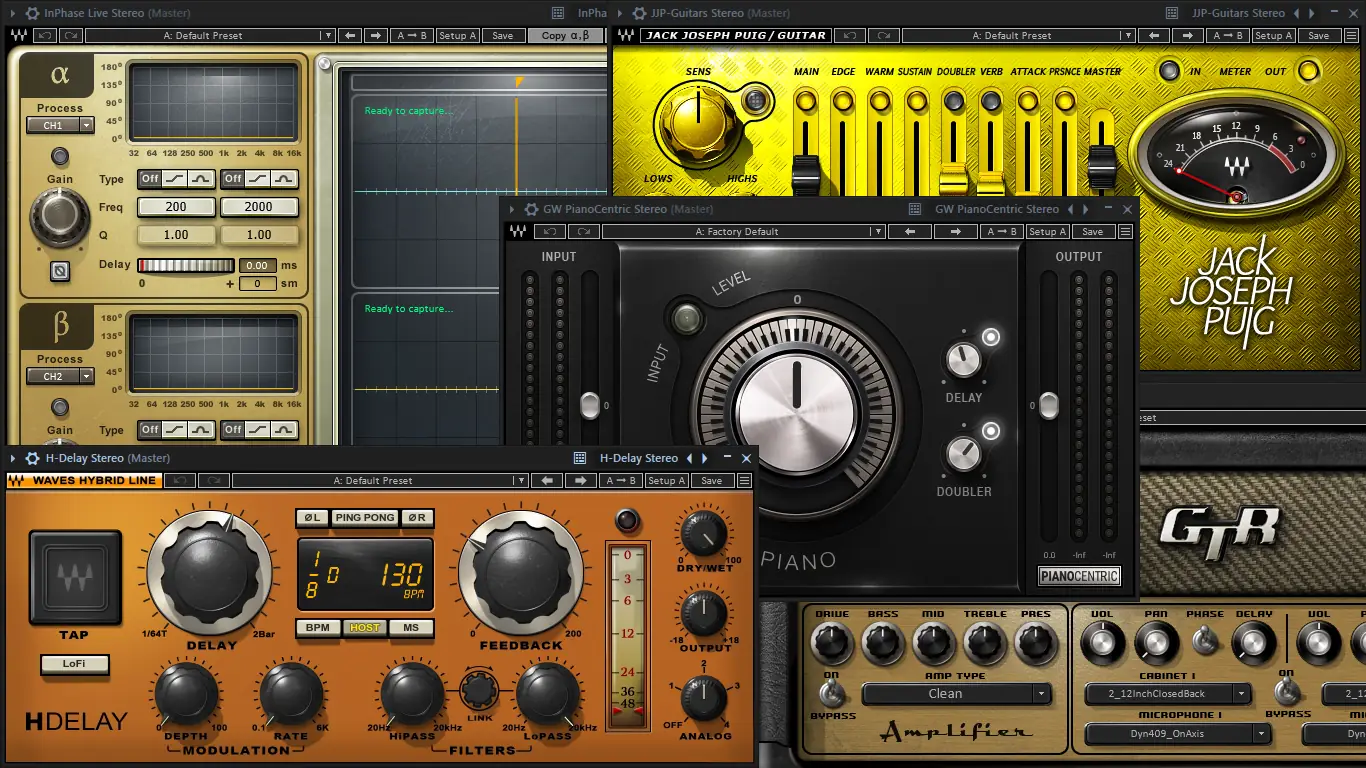Viewport: 1366px width, 768px height.
Task: Toggle left phase invert ØL in H-Delay
Action: pos(312,517)
